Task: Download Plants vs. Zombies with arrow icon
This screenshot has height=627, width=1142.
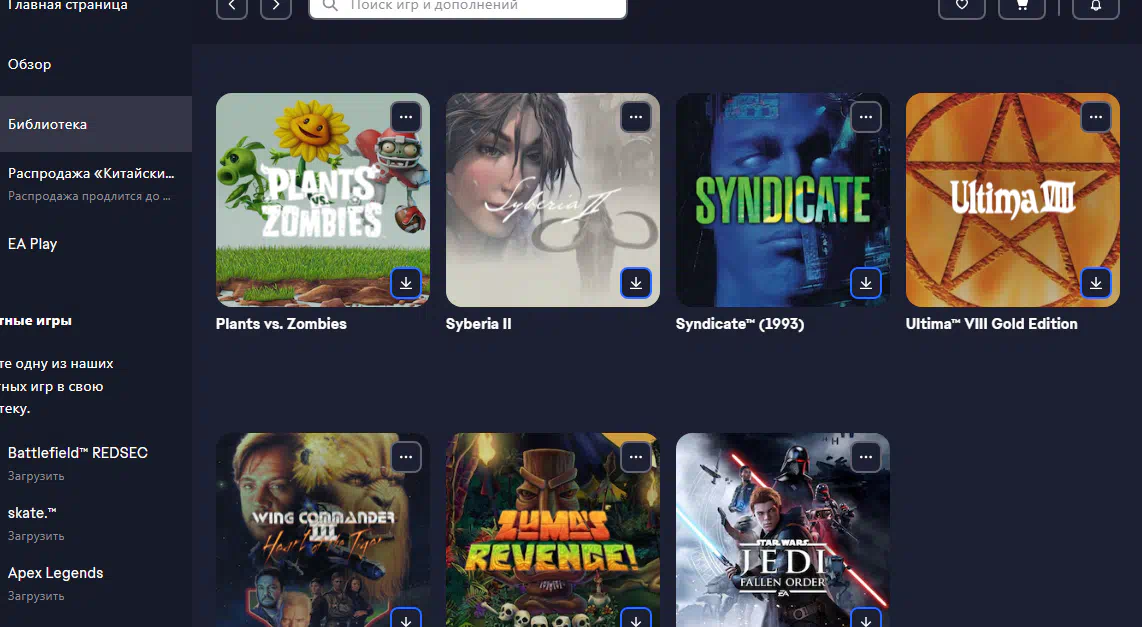Action: [405, 283]
